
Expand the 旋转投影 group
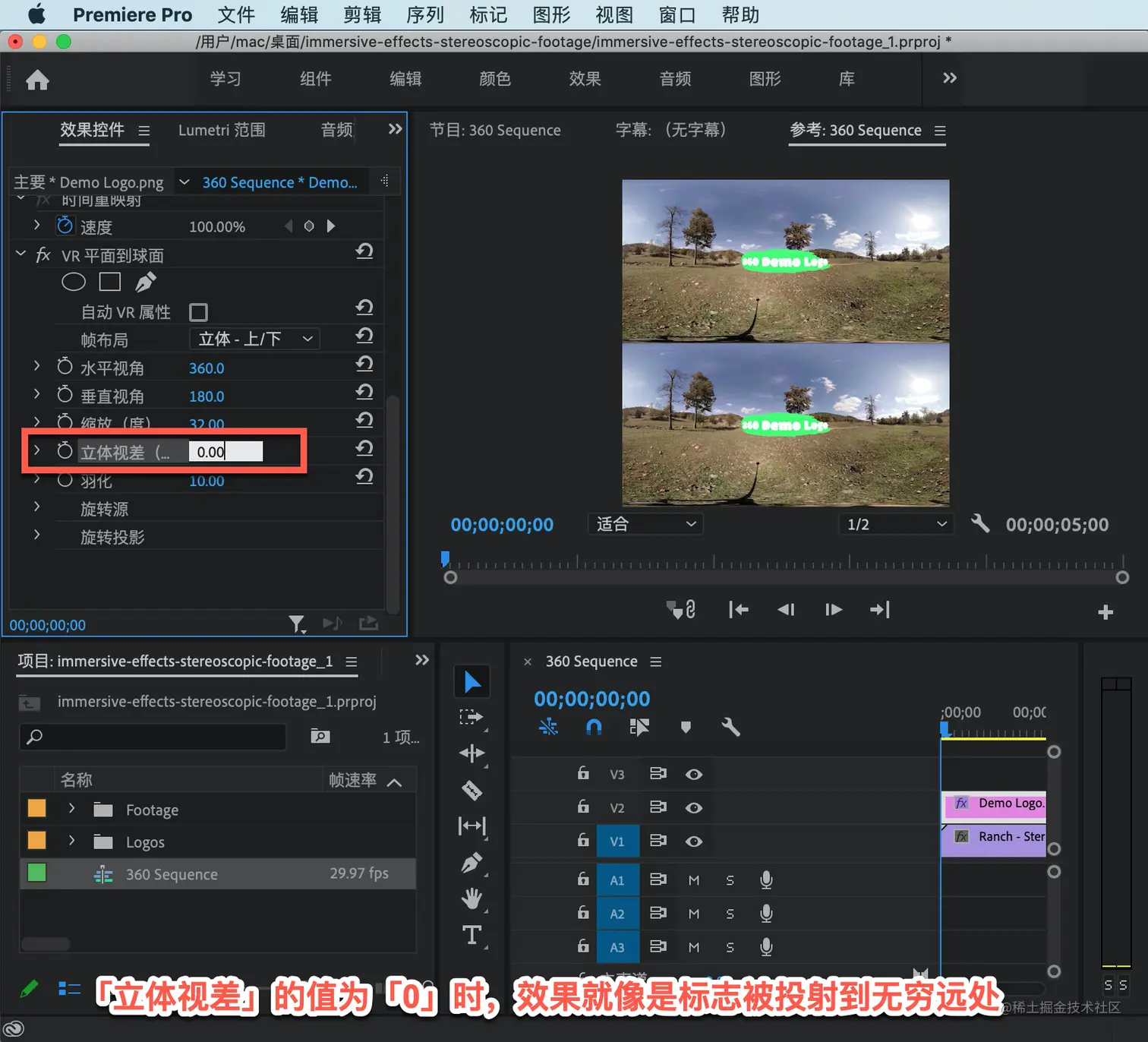click(x=36, y=535)
